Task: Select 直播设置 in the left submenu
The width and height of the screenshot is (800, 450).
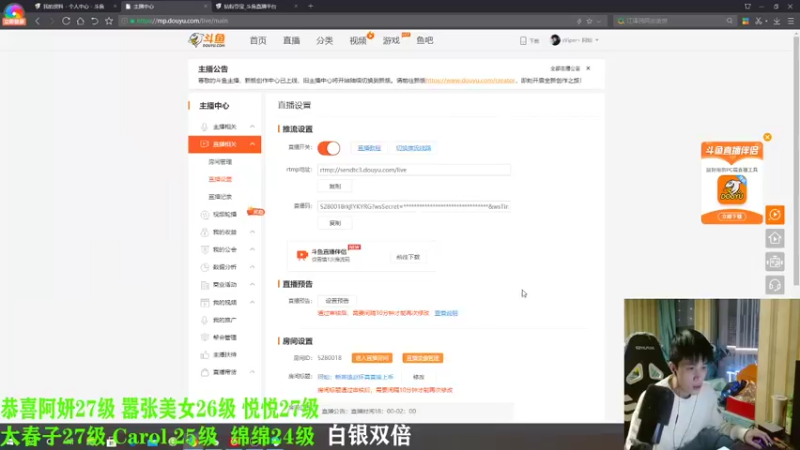Action: click(x=220, y=179)
